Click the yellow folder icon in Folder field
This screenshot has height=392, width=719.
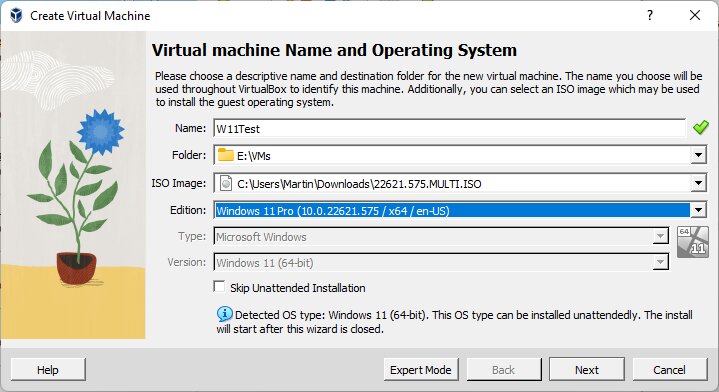(225, 155)
